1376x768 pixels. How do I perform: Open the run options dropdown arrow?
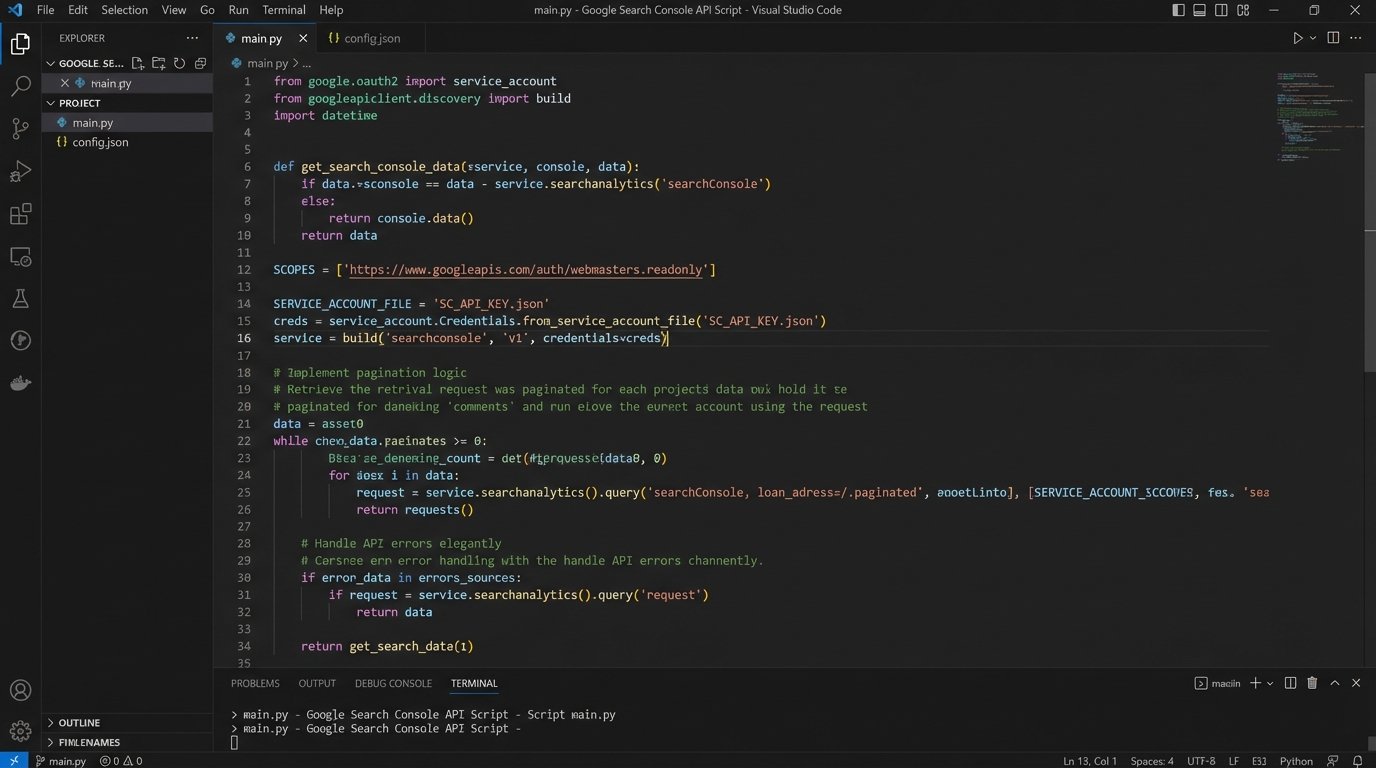click(1313, 38)
